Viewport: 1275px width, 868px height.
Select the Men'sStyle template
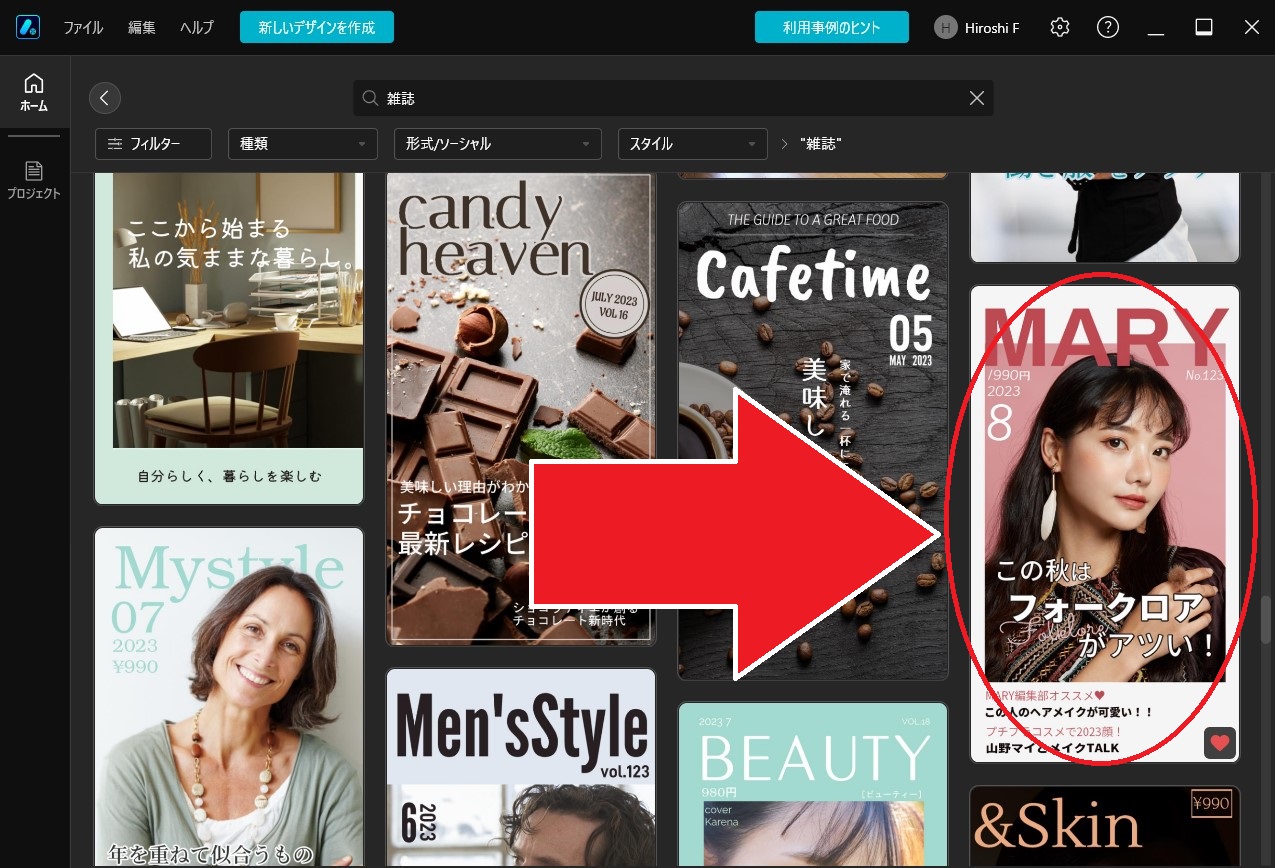coord(520,768)
